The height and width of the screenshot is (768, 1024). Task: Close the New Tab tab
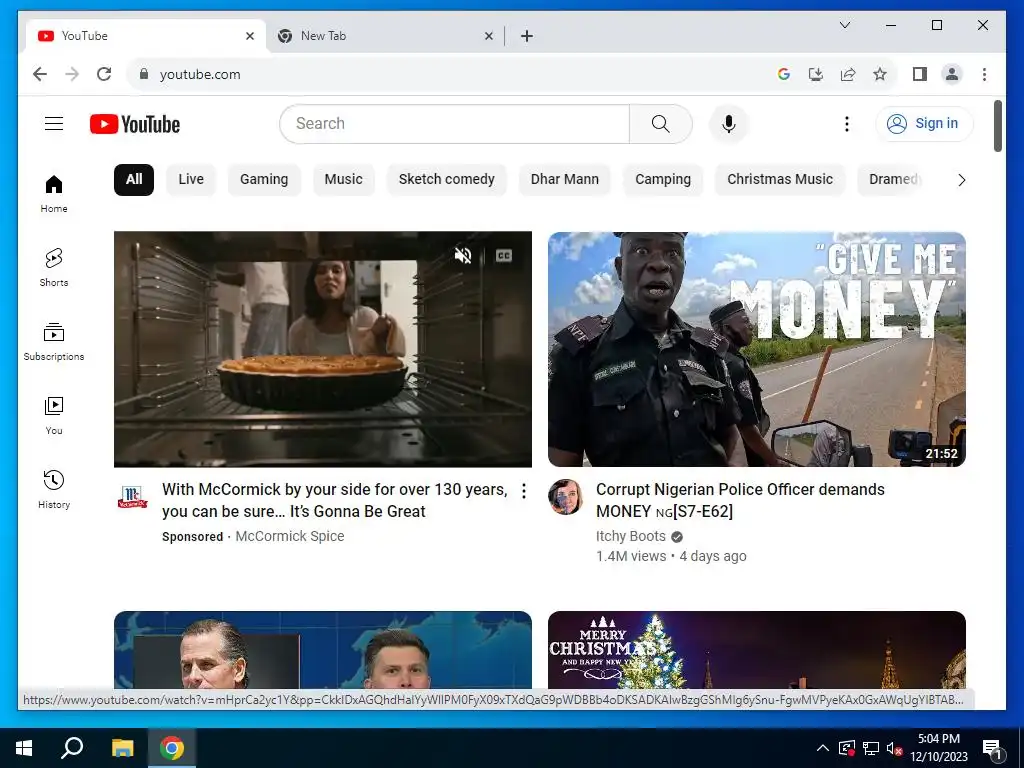point(488,37)
